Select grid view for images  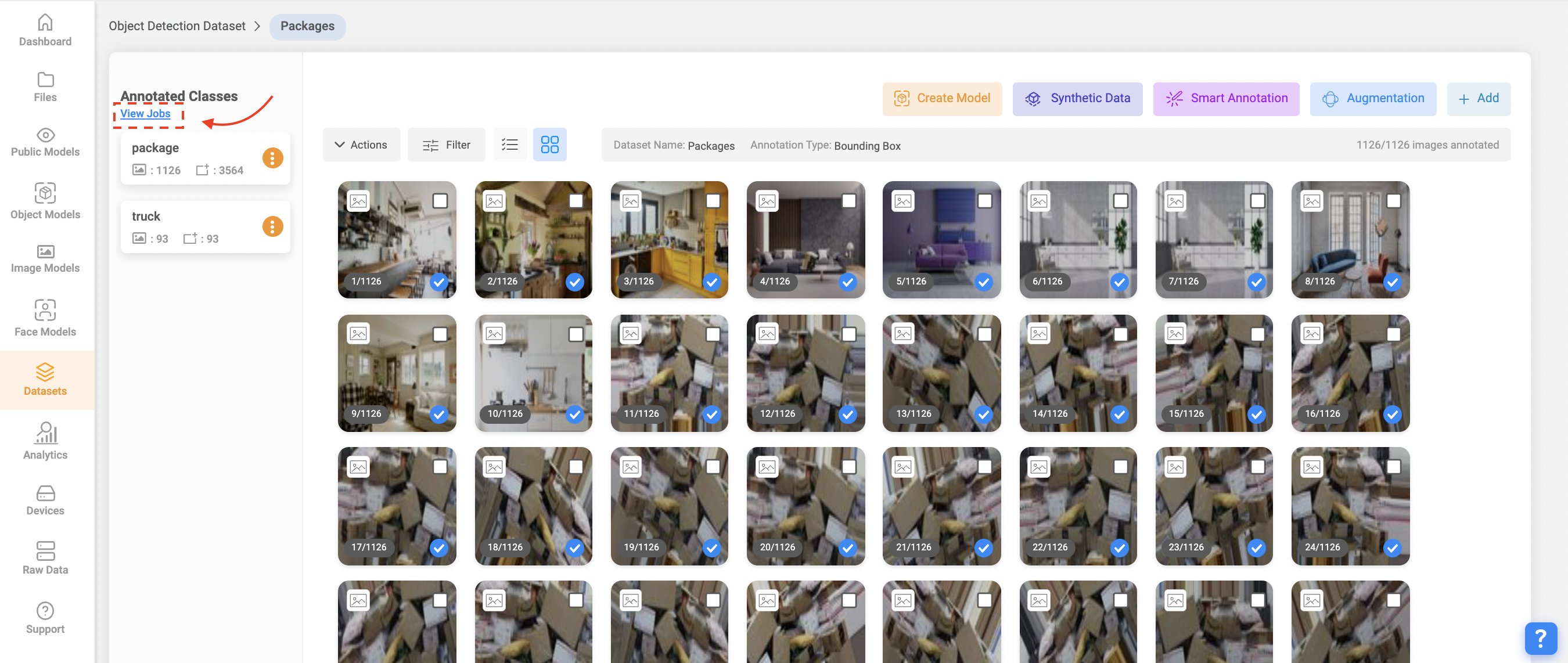549,144
